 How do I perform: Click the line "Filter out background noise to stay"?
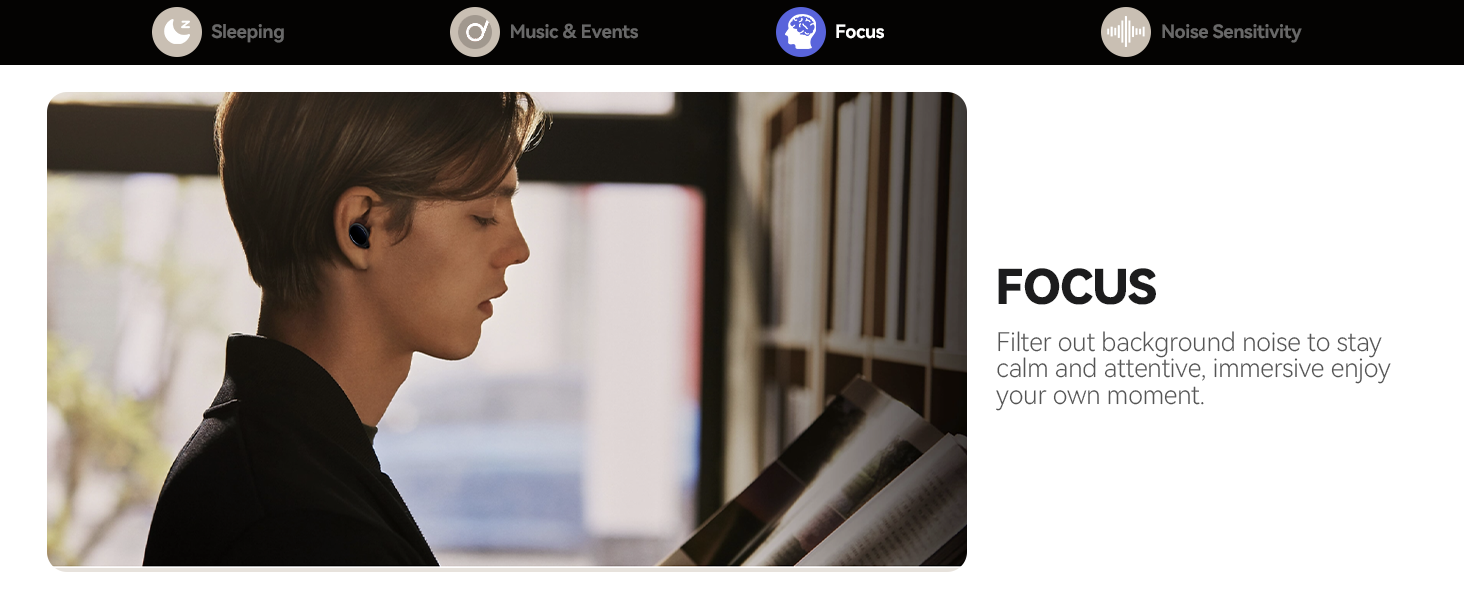point(1189,343)
